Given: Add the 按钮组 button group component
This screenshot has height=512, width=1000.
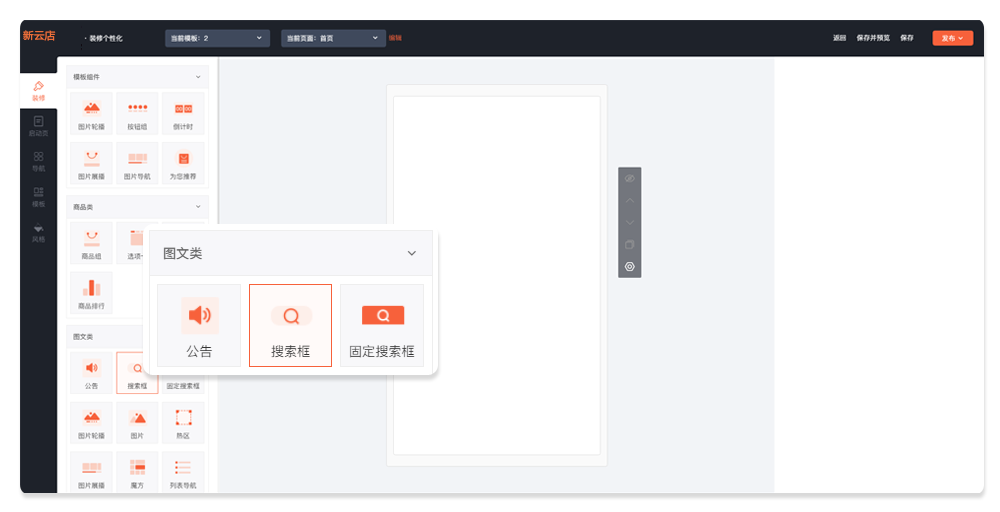Looking at the screenshot, I should pyautogui.click(x=137, y=113).
